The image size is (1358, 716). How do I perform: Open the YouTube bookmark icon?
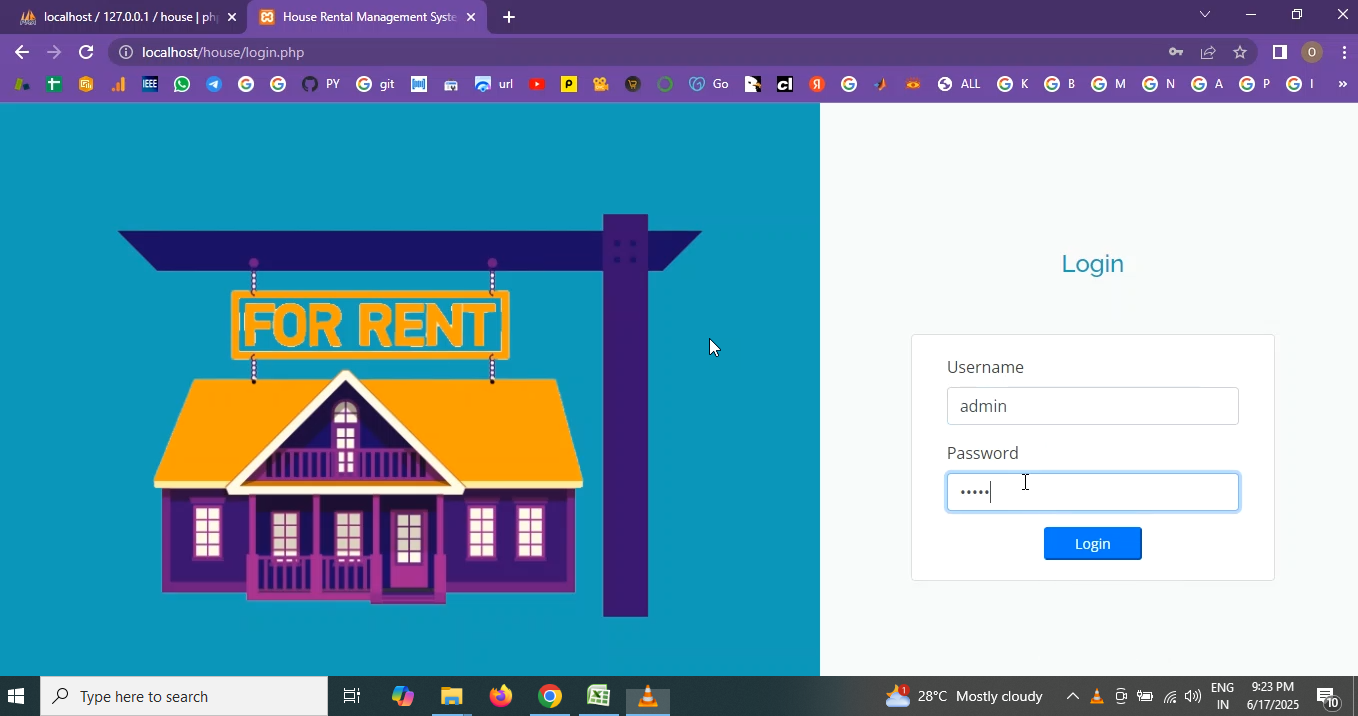(537, 85)
